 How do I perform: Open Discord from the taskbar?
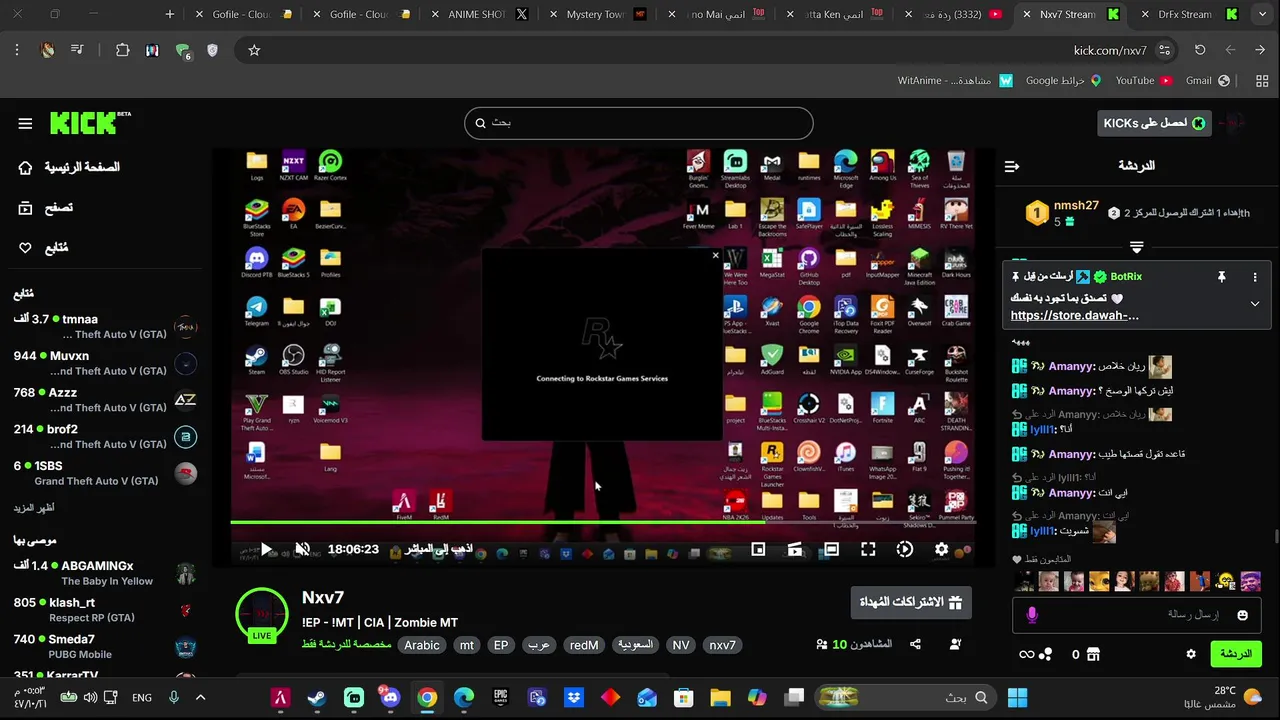pyautogui.click(x=390, y=697)
